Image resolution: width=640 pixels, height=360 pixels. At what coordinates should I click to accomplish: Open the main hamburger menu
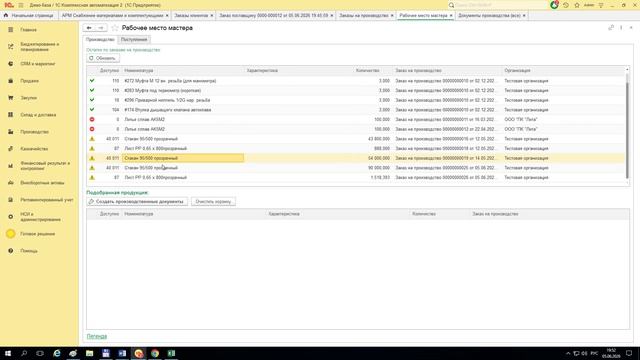click(21, 5)
